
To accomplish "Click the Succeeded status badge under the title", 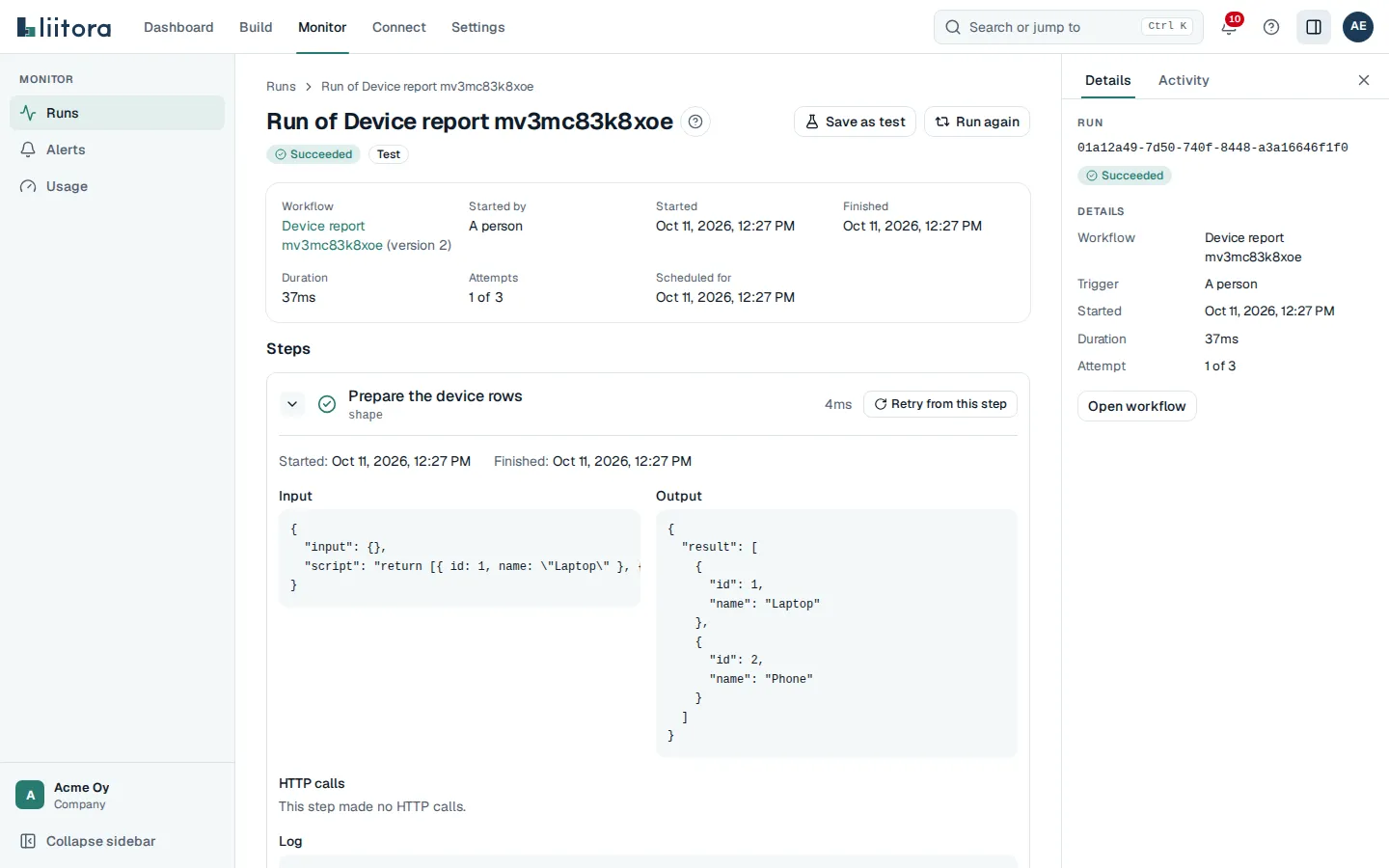I will pyautogui.click(x=313, y=154).
